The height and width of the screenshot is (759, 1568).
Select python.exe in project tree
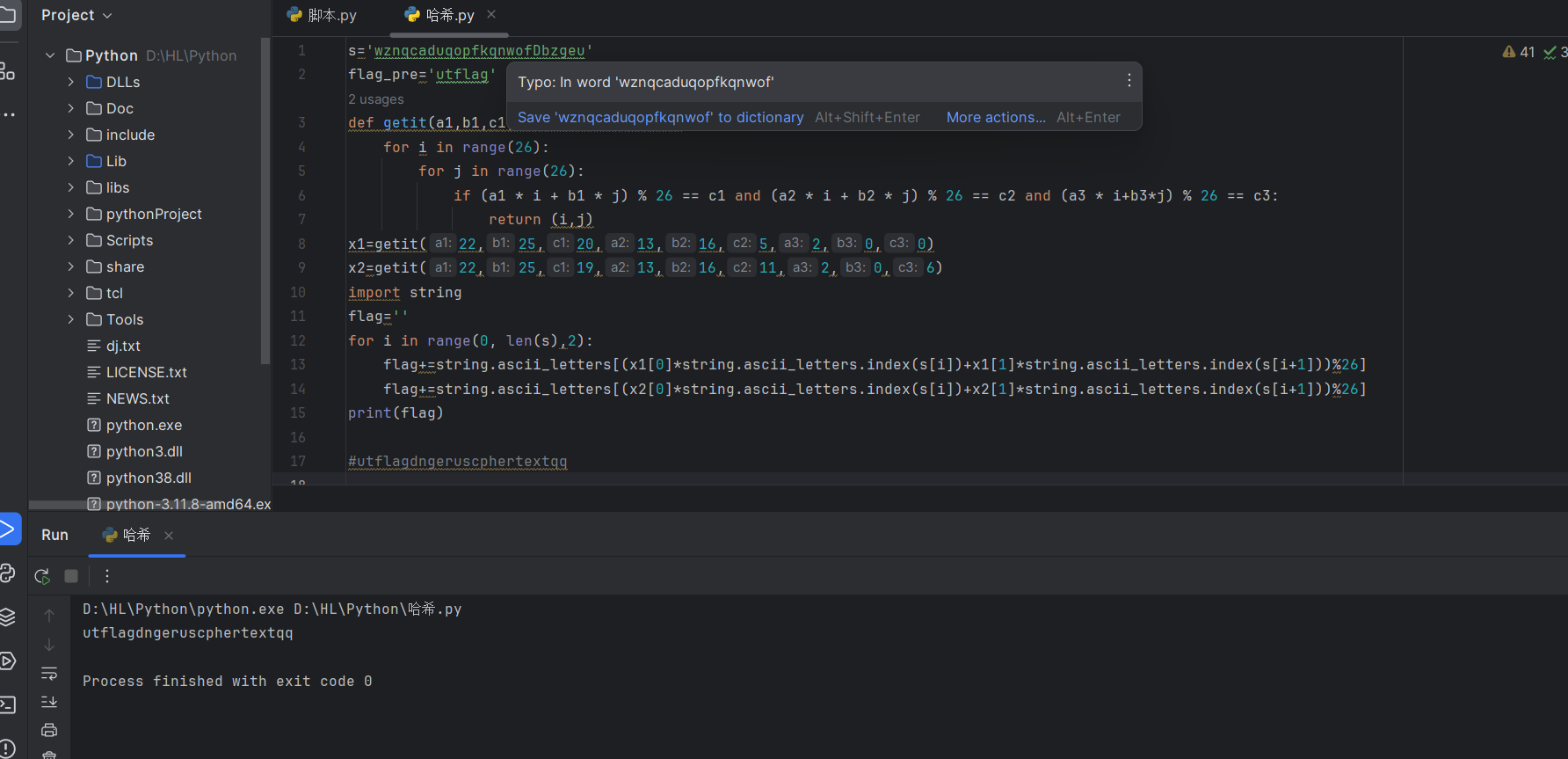pos(143,425)
